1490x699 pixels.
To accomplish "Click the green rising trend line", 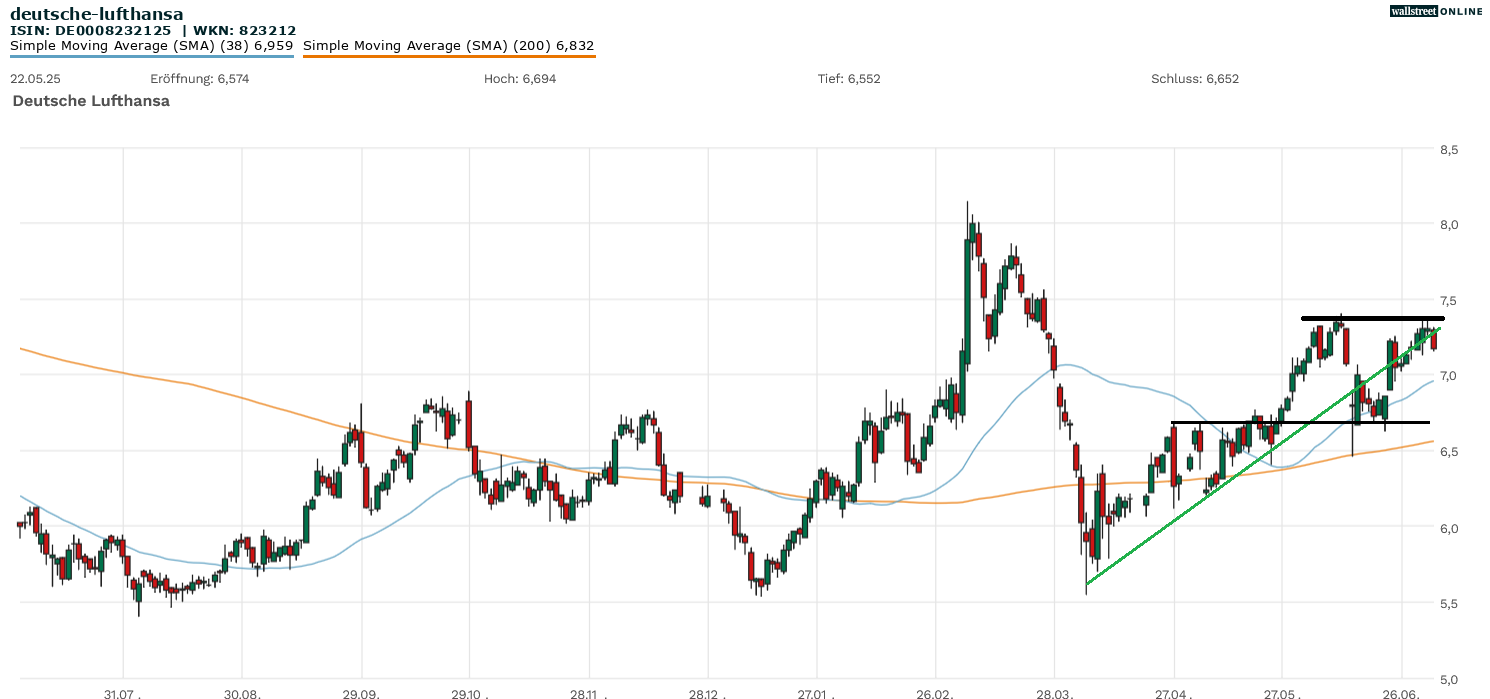I will (1263, 456).
